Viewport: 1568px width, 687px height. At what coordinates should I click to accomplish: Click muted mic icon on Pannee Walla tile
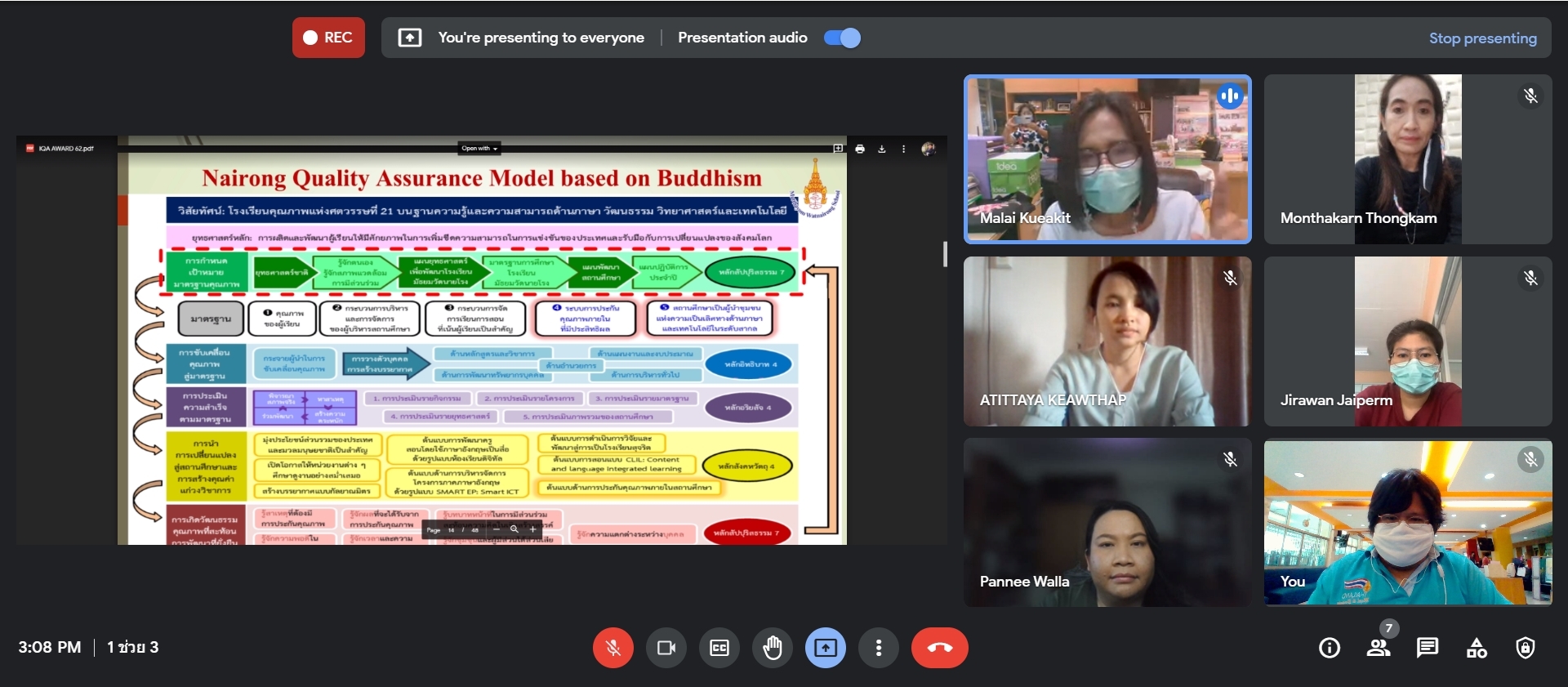coord(1230,460)
